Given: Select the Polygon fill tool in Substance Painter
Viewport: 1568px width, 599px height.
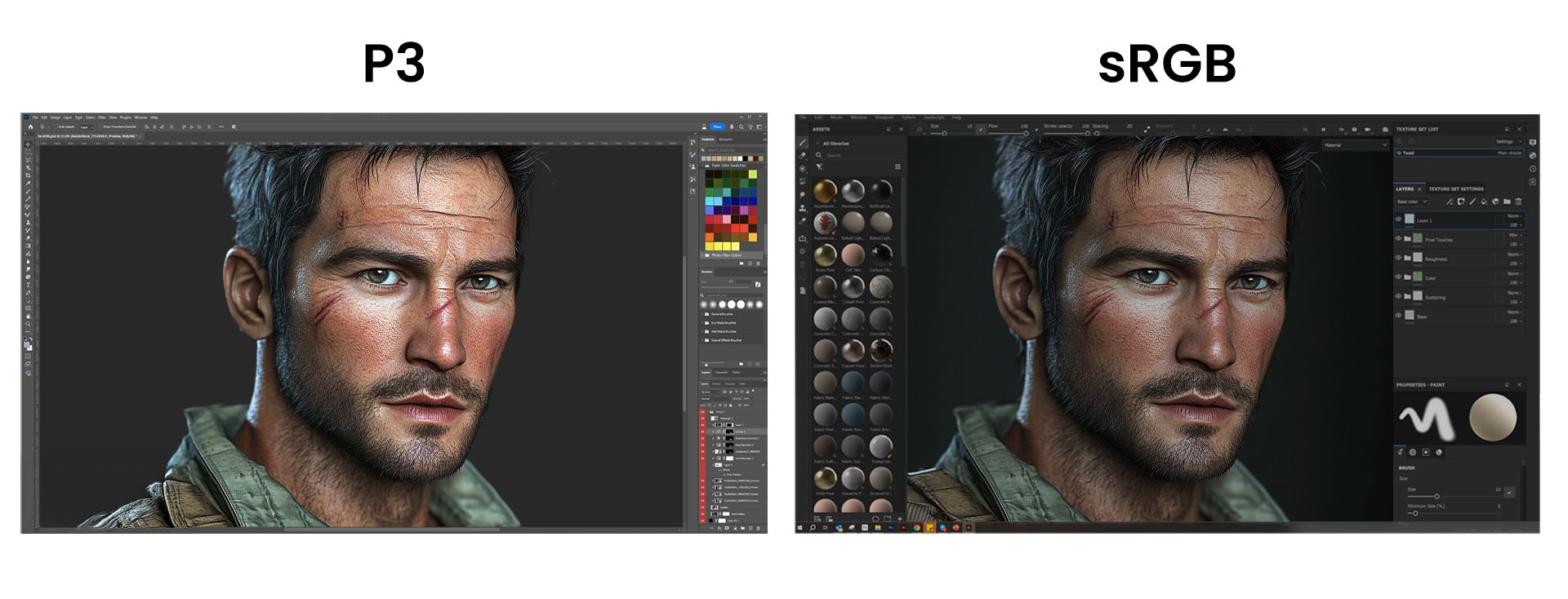Looking at the screenshot, I should pyautogui.click(x=803, y=181).
